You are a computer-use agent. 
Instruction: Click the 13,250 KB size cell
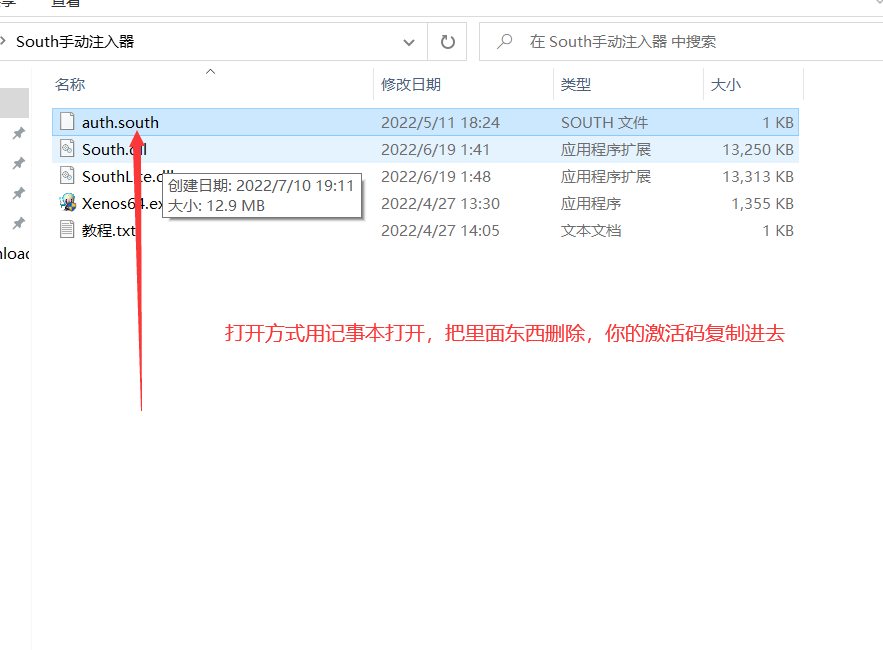758,149
